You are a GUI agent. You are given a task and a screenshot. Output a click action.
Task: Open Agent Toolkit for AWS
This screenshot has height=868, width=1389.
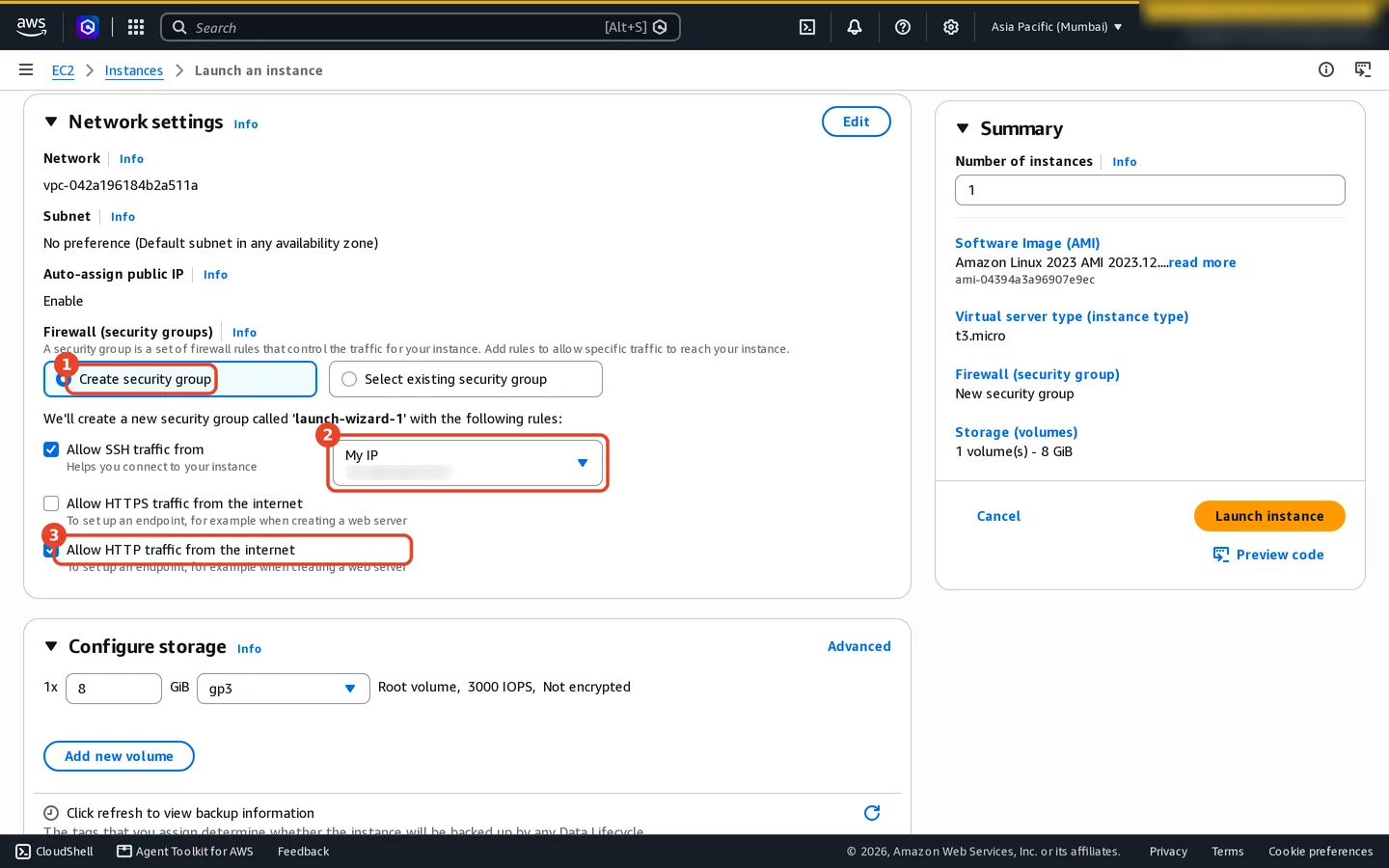[185, 852]
